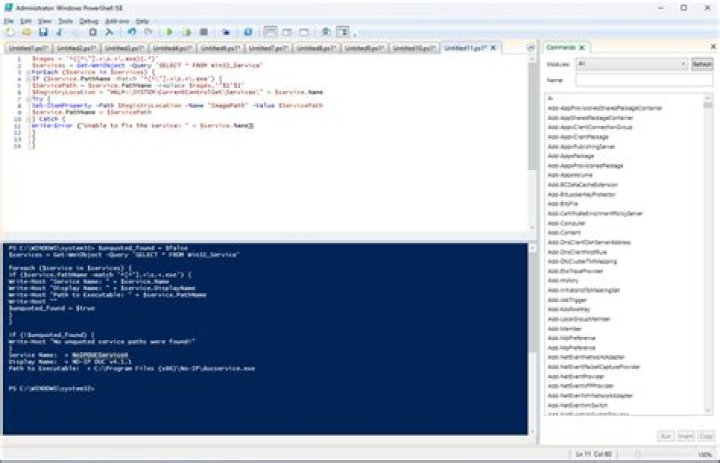
Task: Toggle the command add-on toolbar icon
Action: coord(343,32)
